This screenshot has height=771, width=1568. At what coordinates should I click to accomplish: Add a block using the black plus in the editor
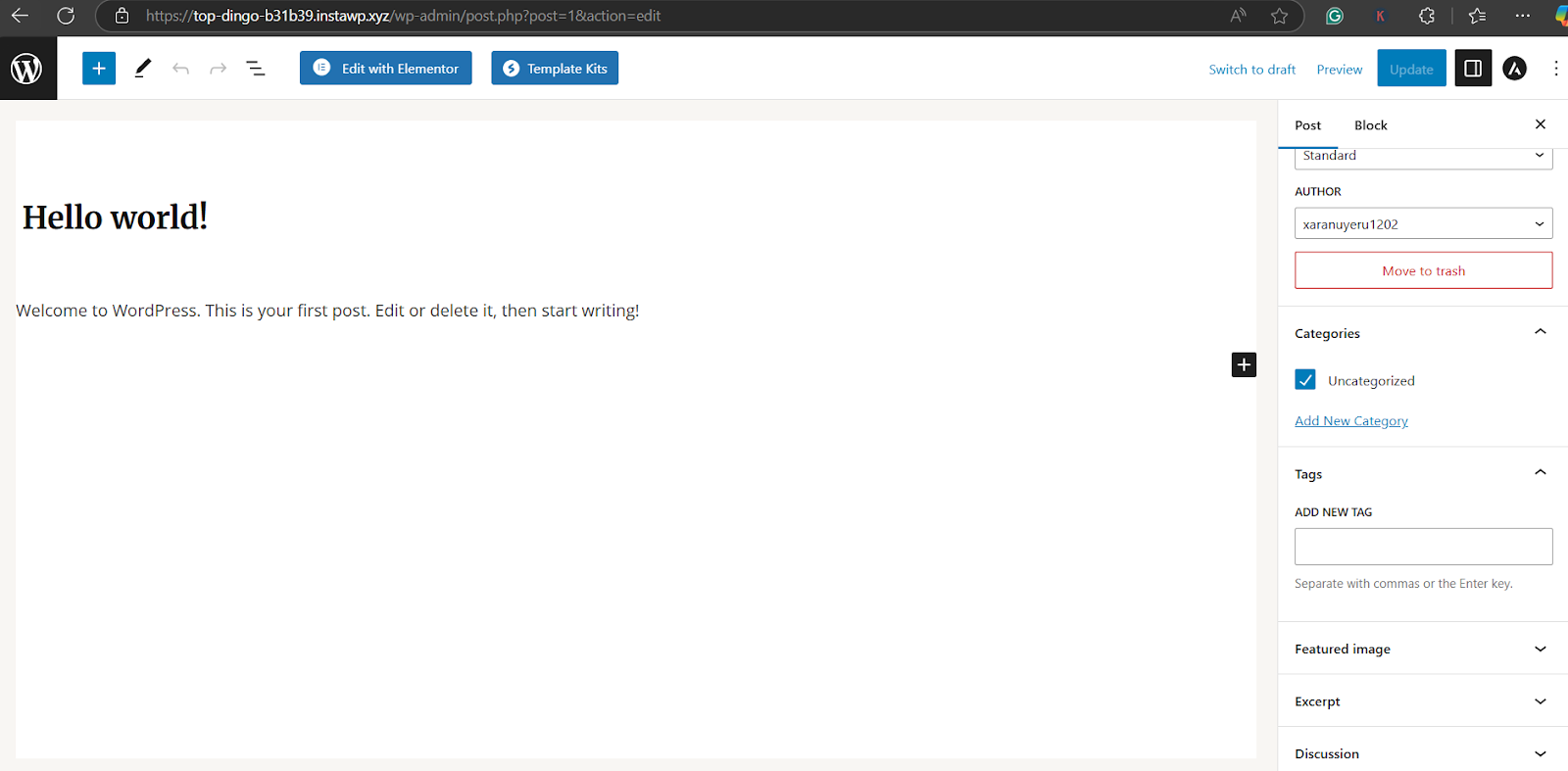point(1244,364)
